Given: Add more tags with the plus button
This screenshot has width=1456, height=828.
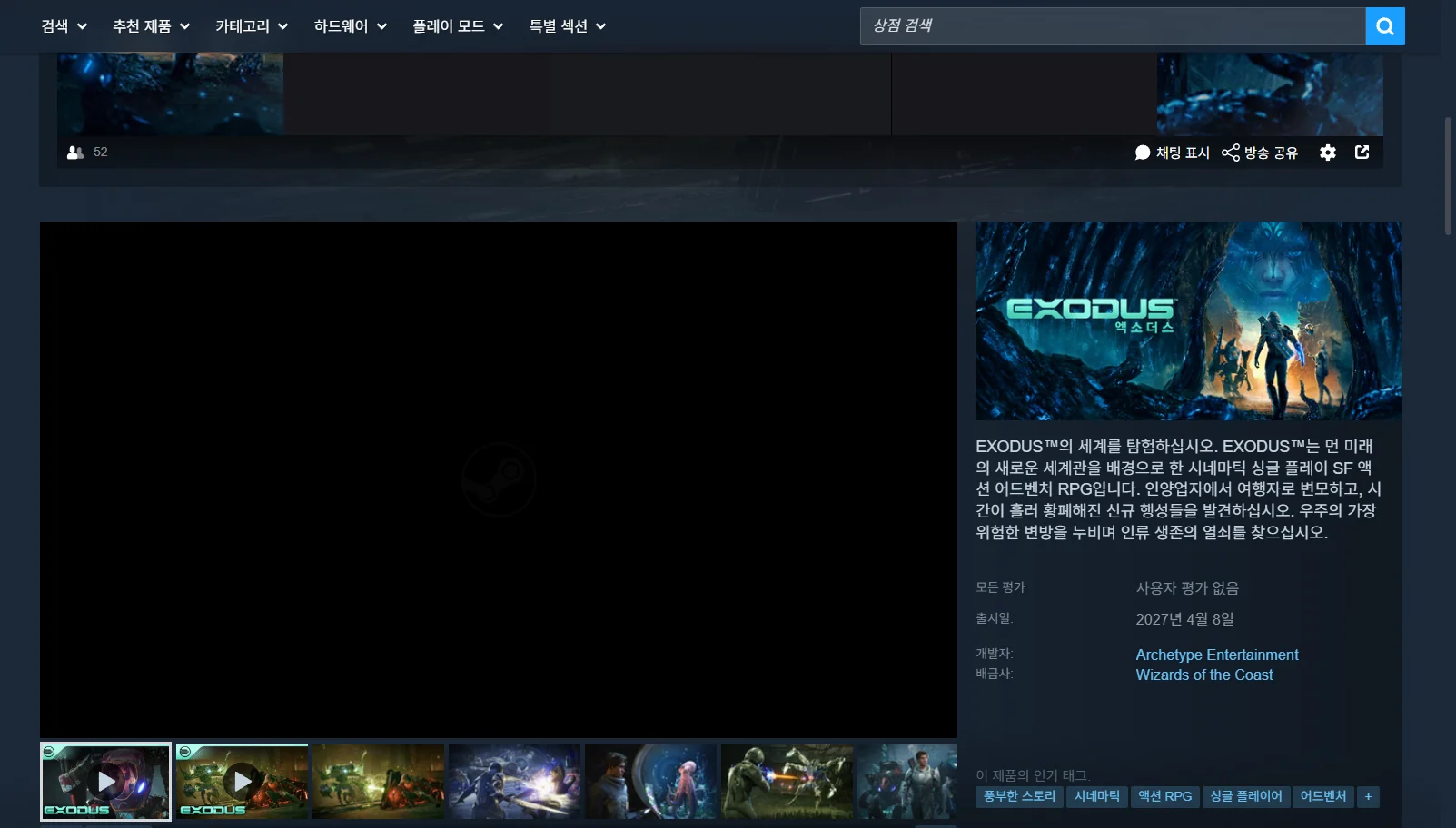Looking at the screenshot, I should tap(1368, 796).
